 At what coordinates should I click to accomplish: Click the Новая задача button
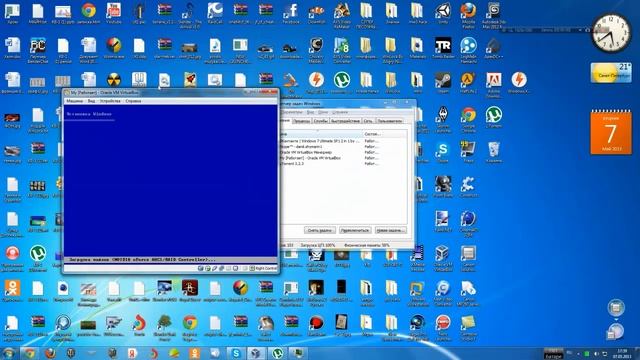[390, 231]
